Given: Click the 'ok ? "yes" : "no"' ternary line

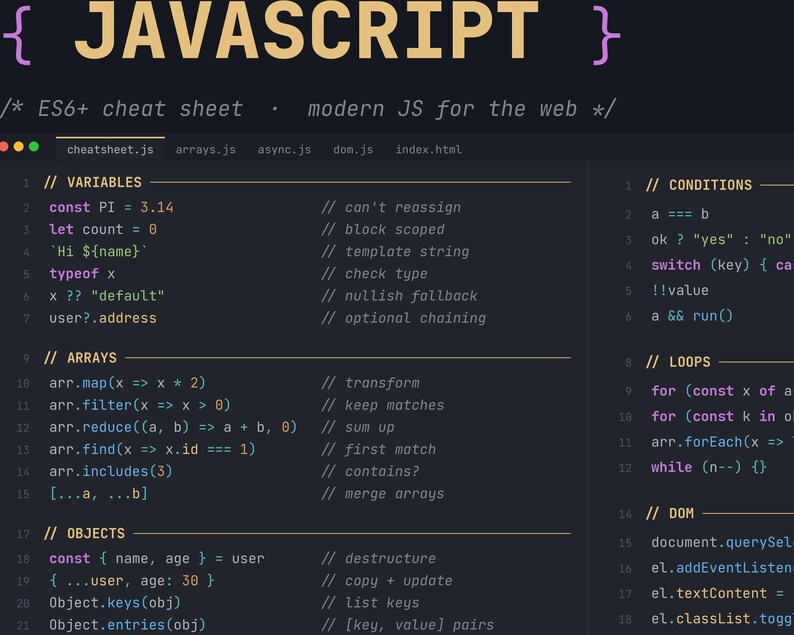Looking at the screenshot, I should [721, 240].
